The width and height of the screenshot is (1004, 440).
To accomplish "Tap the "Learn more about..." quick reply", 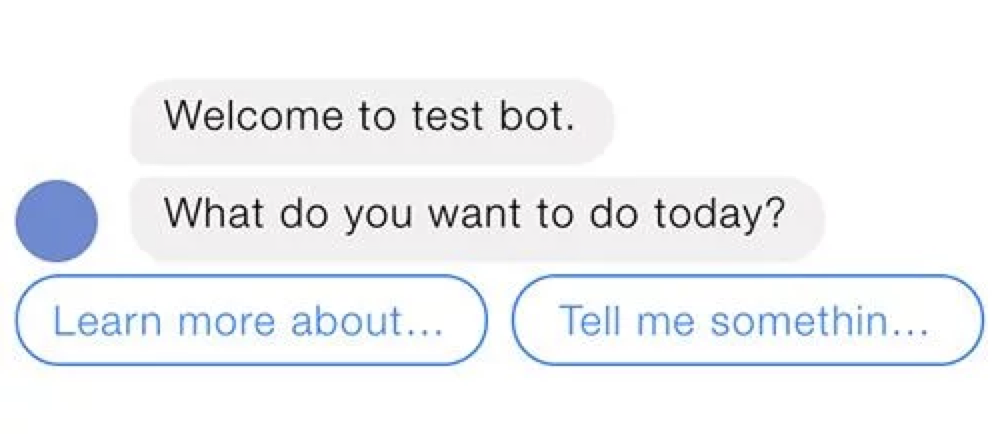I will pos(250,320).
